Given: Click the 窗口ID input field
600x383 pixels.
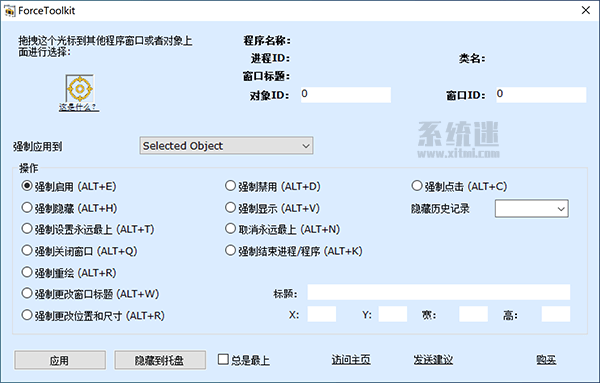Looking at the screenshot, I should [541, 95].
